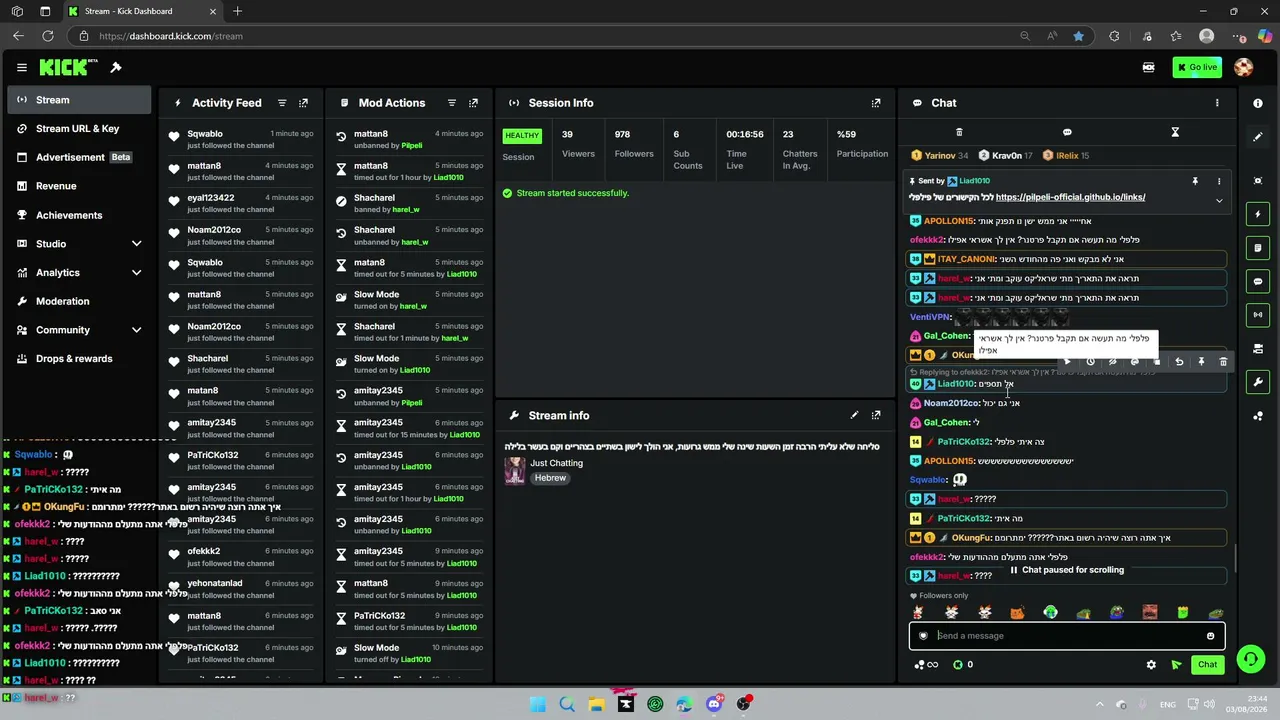Image resolution: width=1280 pixels, height=720 pixels.
Task: Unpin the pinned message from Liad1010
Action: tap(1195, 182)
